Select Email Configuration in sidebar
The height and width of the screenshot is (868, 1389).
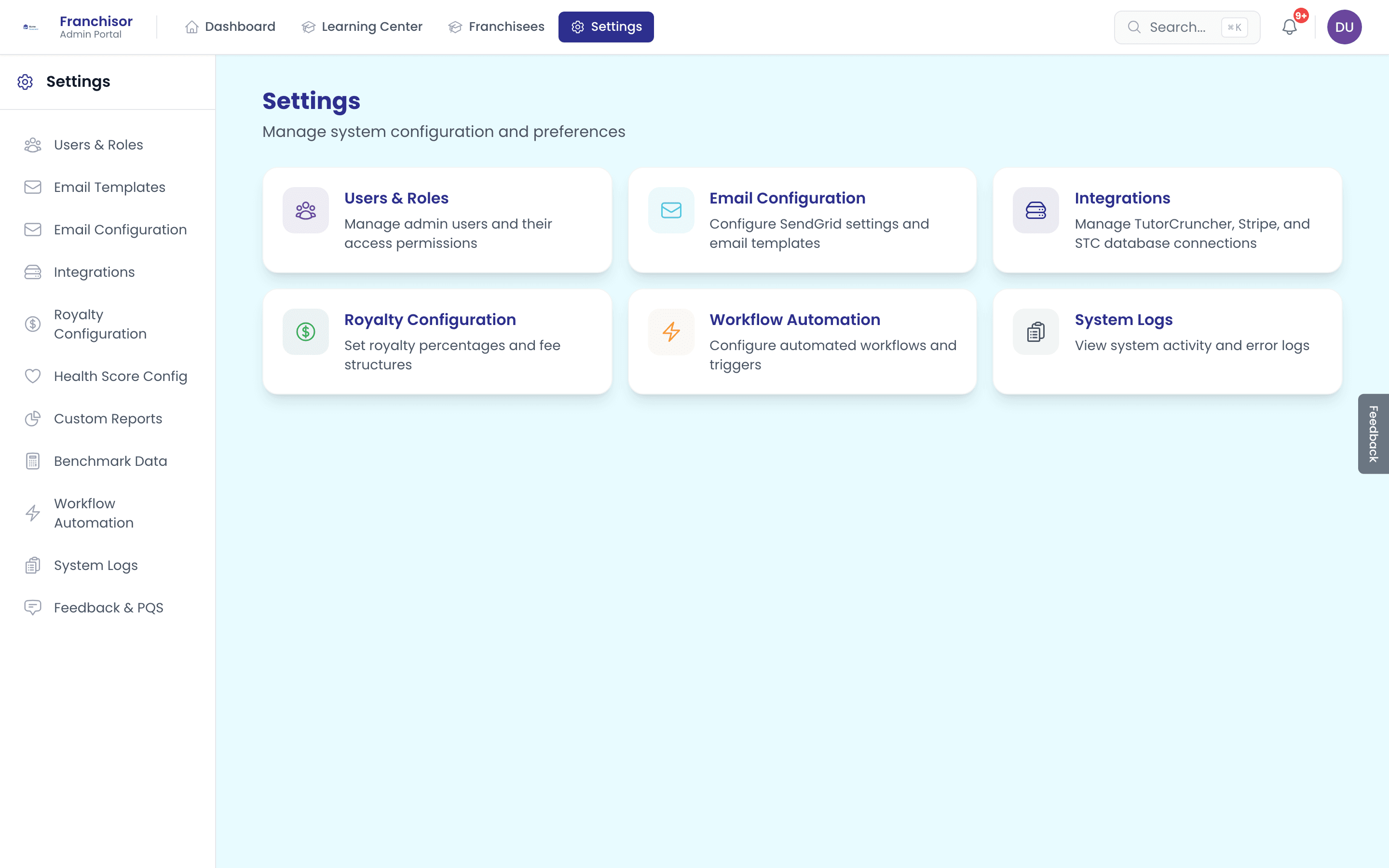click(x=108, y=230)
